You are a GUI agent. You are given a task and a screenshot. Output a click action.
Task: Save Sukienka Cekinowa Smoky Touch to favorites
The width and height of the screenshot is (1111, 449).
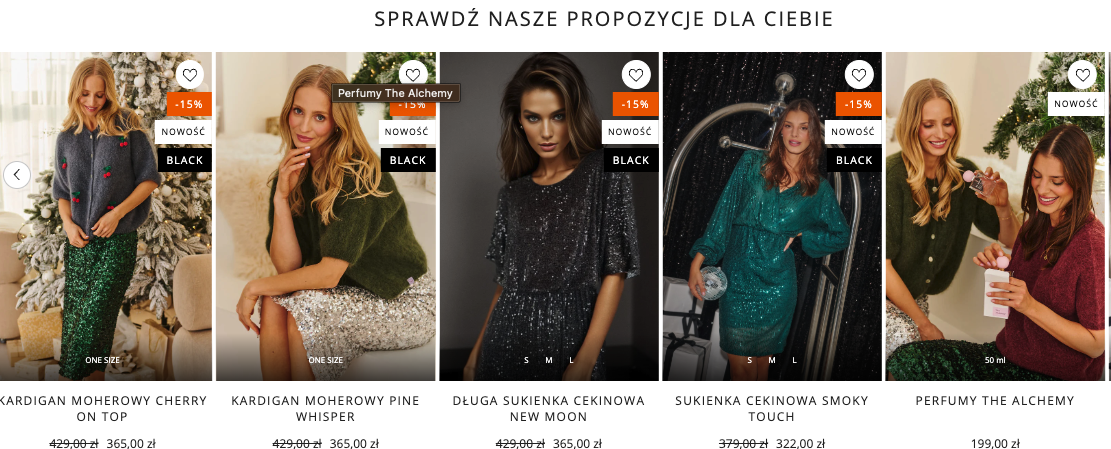tap(859, 74)
